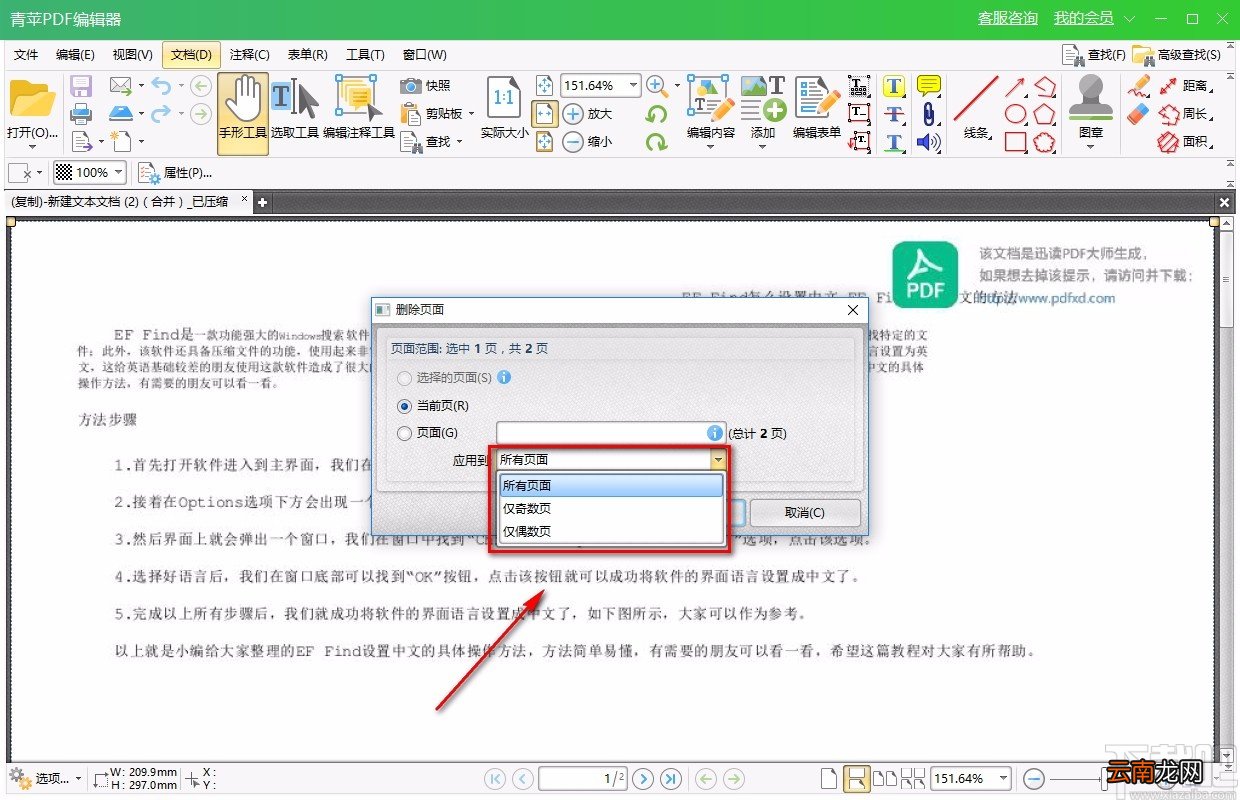Select the red oval shape tool
This screenshot has height=800, width=1240.
point(1015,114)
